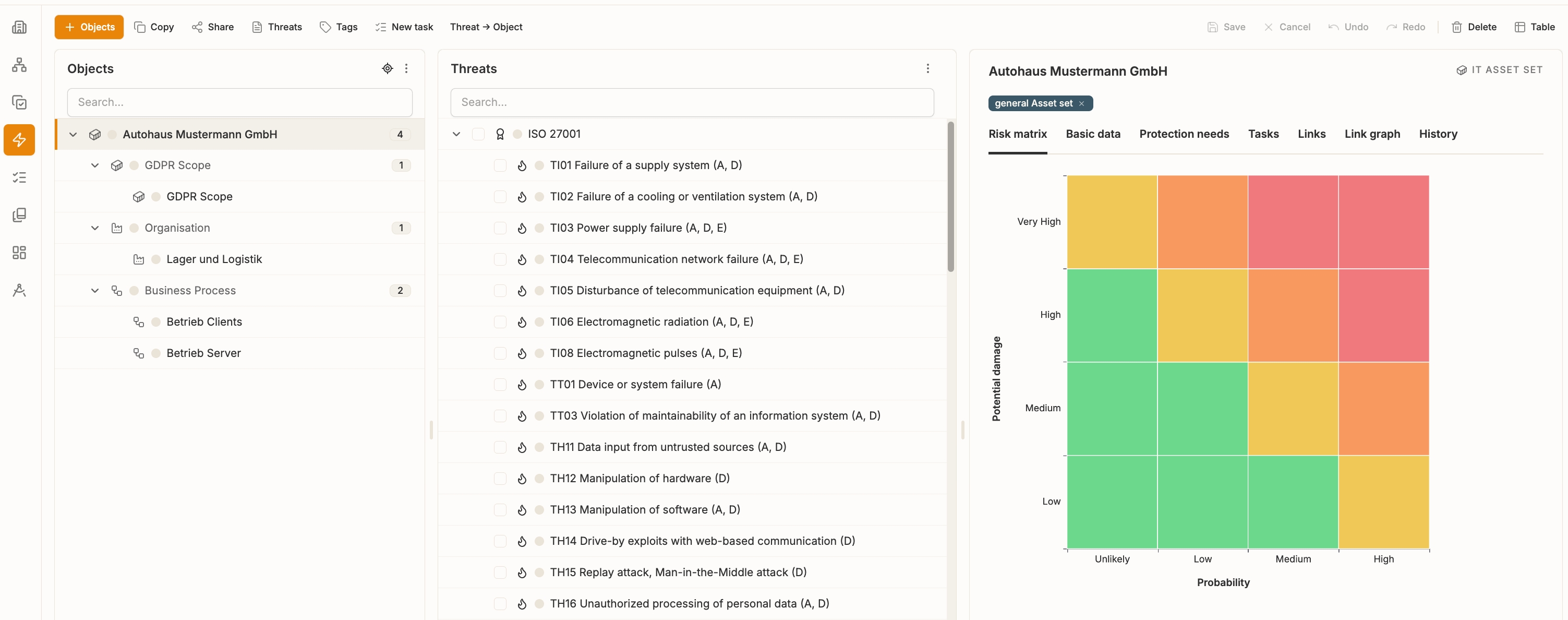1568x620 pixels.
Task: Remove the general Asset set tag
Action: click(1082, 103)
